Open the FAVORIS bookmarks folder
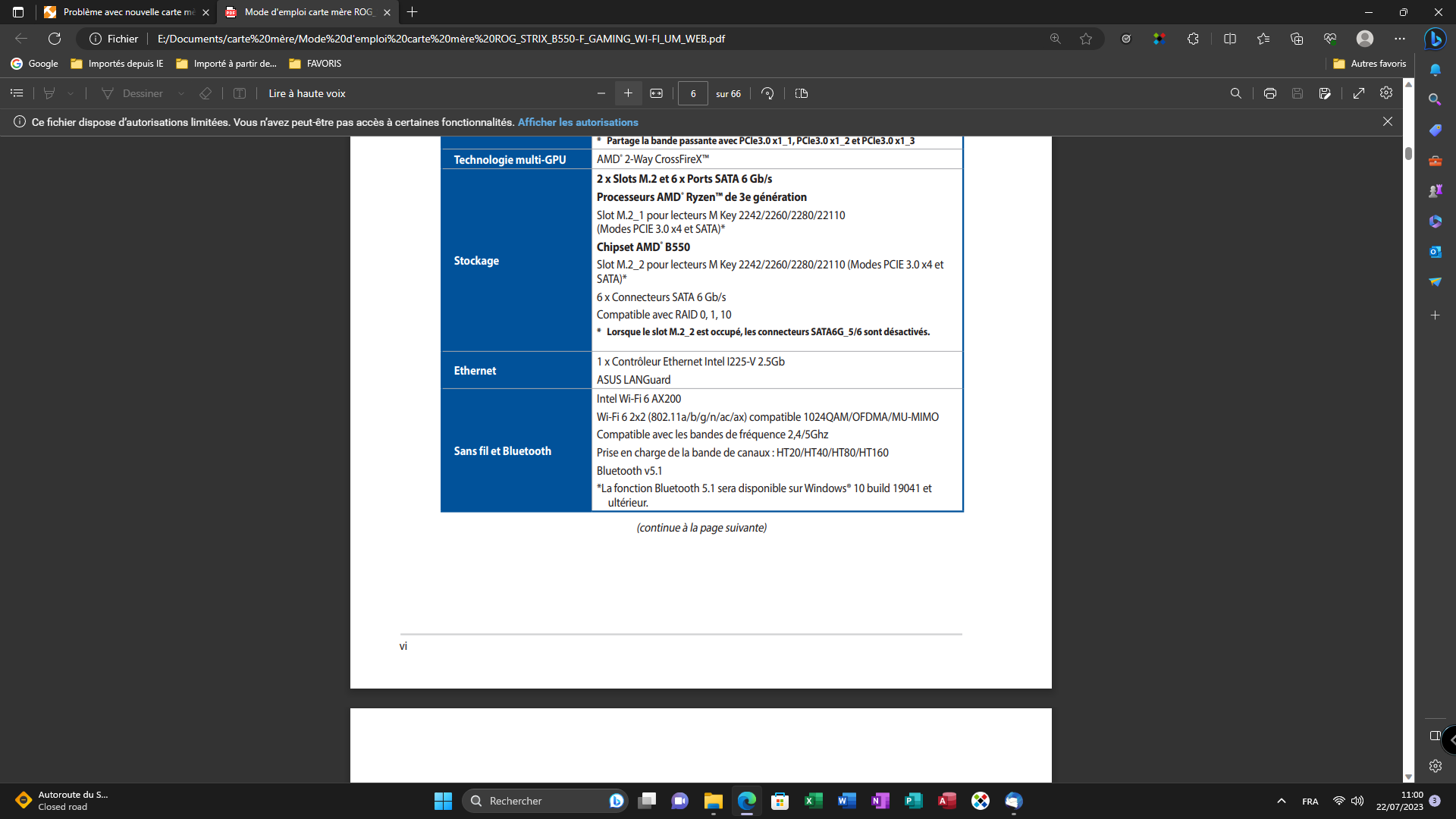Viewport: 1456px width, 819px height. coord(315,64)
